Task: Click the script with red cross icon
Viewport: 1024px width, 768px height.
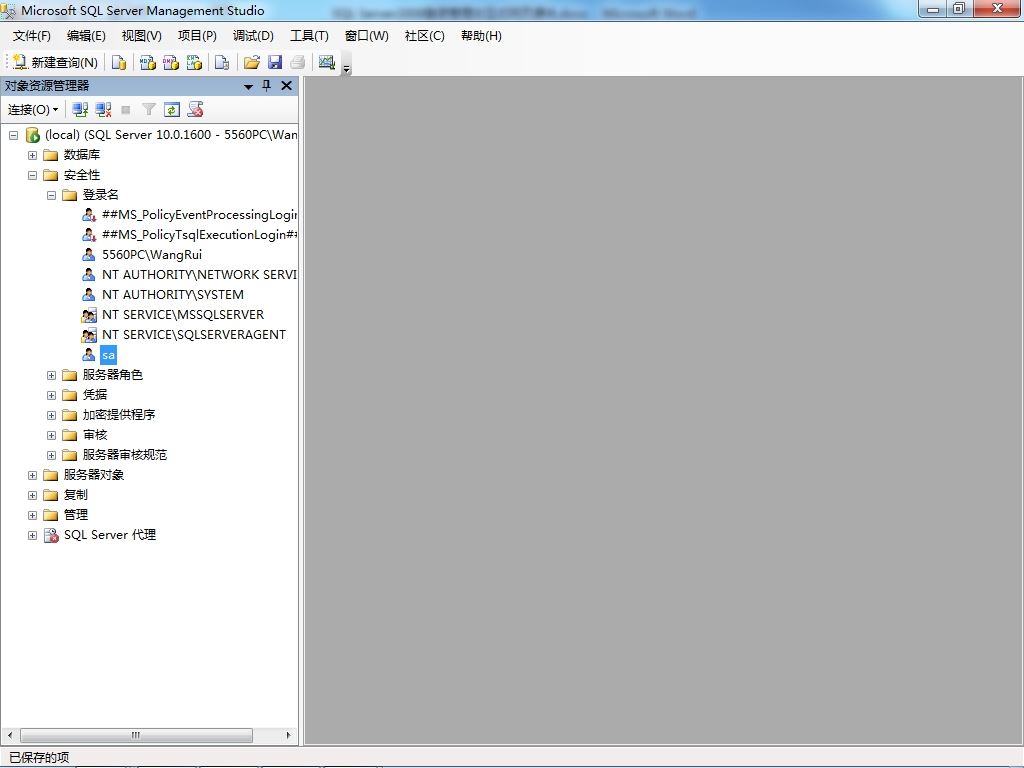Action: (195, 110)
